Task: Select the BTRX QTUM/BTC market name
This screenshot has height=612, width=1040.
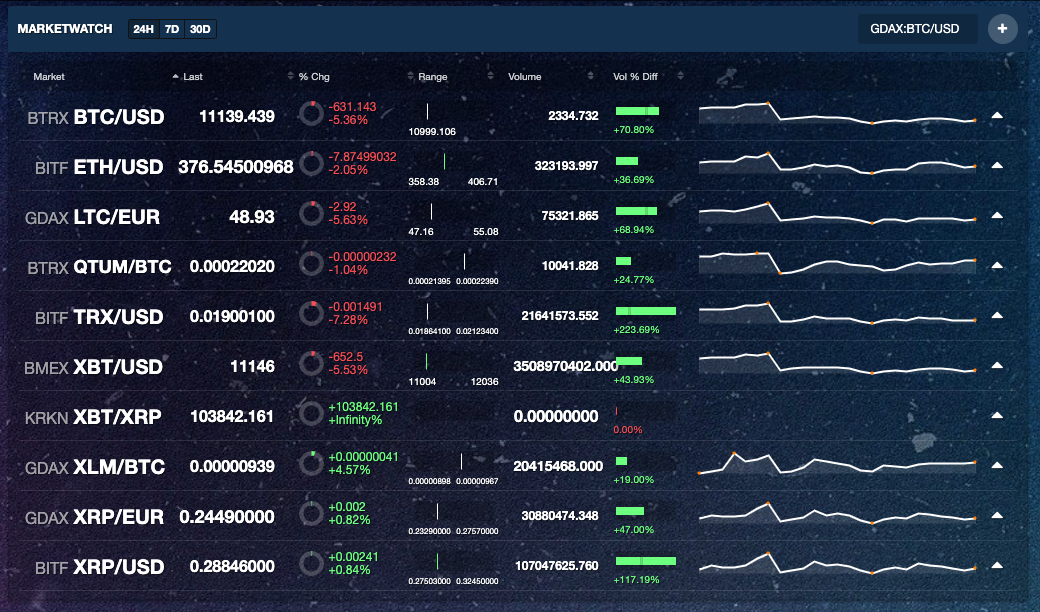Action: 99,267
